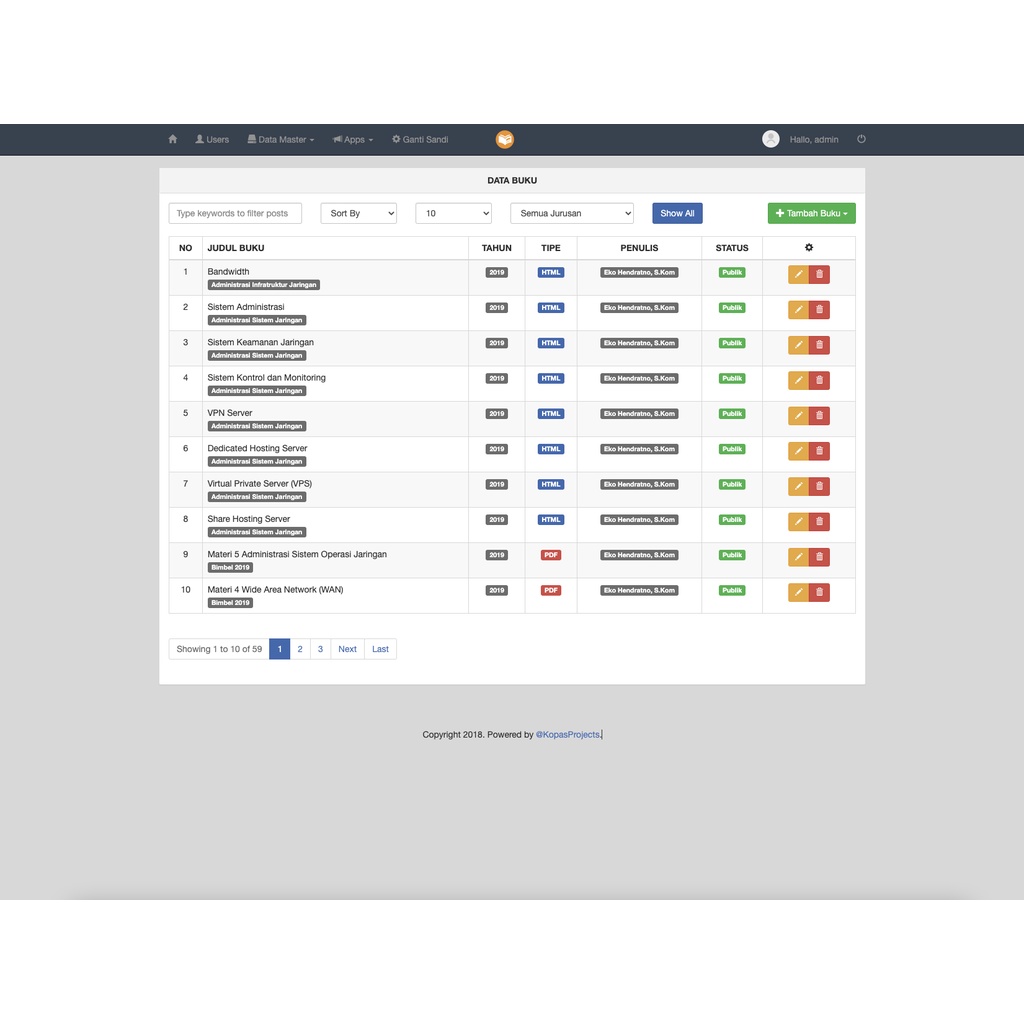The height and width of the screenshot is (1024, 1024).
Task: Delete Materi 4 Wide Area Network book
Action: (819, 592)
